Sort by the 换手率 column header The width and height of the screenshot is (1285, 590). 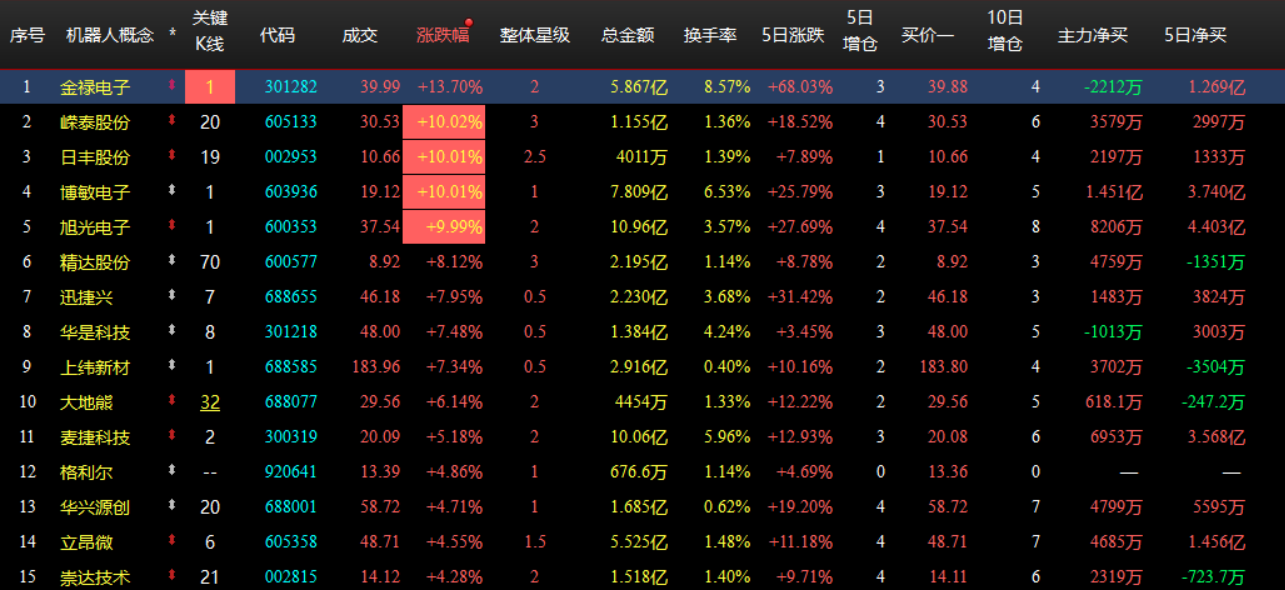(x=711, y=35)
